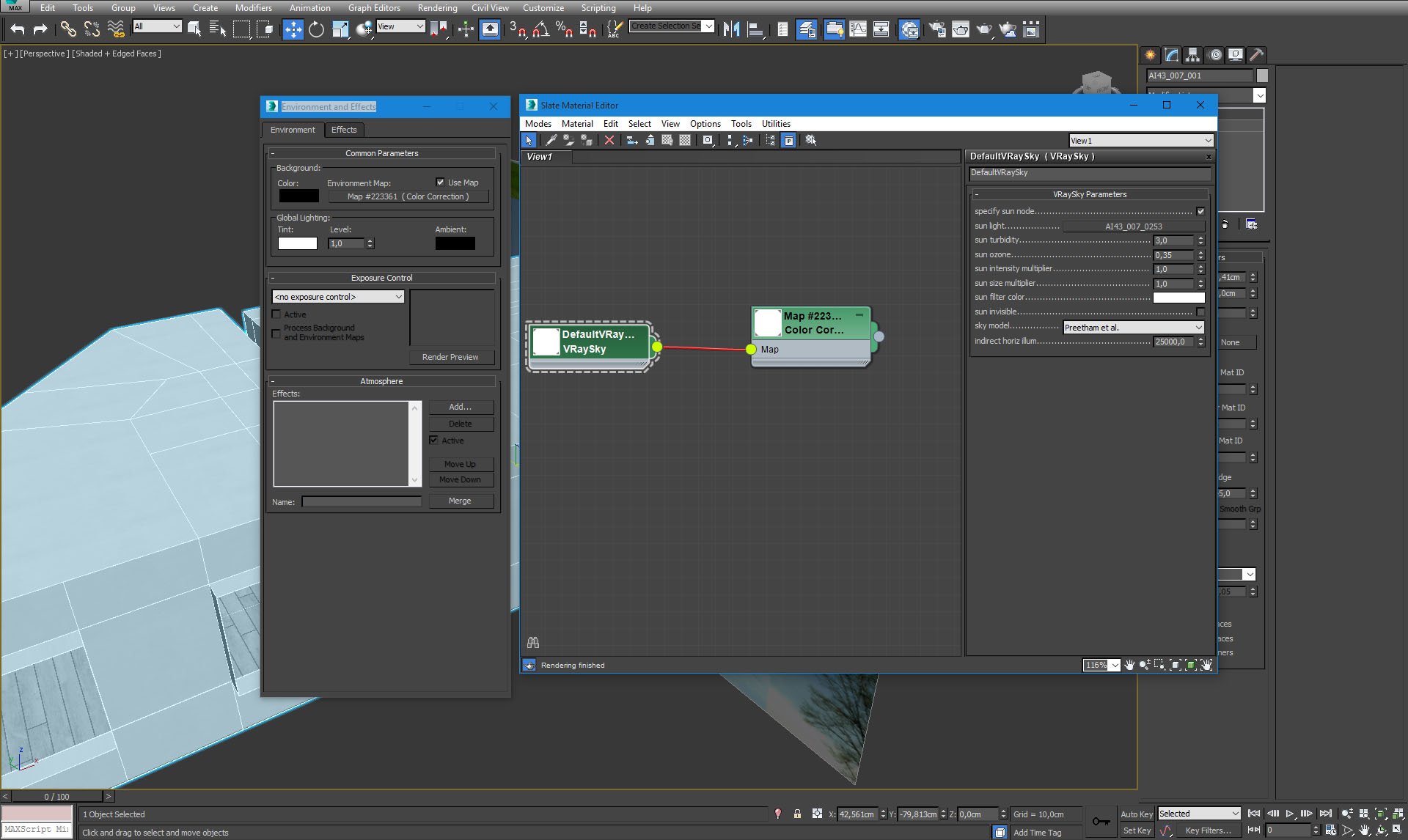Click the Render Preview button
Screen dimensions: 1408x840
click(450, 357)
